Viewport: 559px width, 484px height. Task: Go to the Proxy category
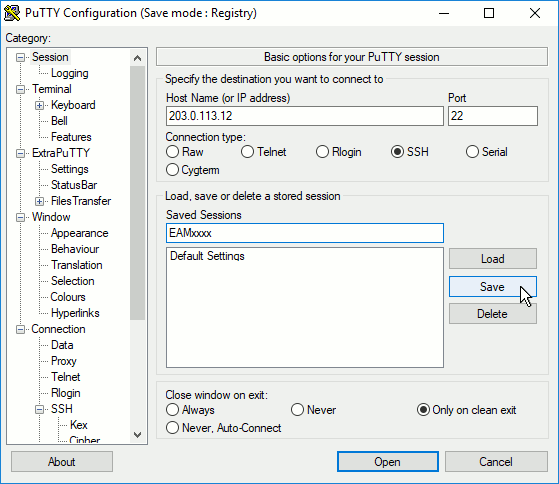pos(64,361)
